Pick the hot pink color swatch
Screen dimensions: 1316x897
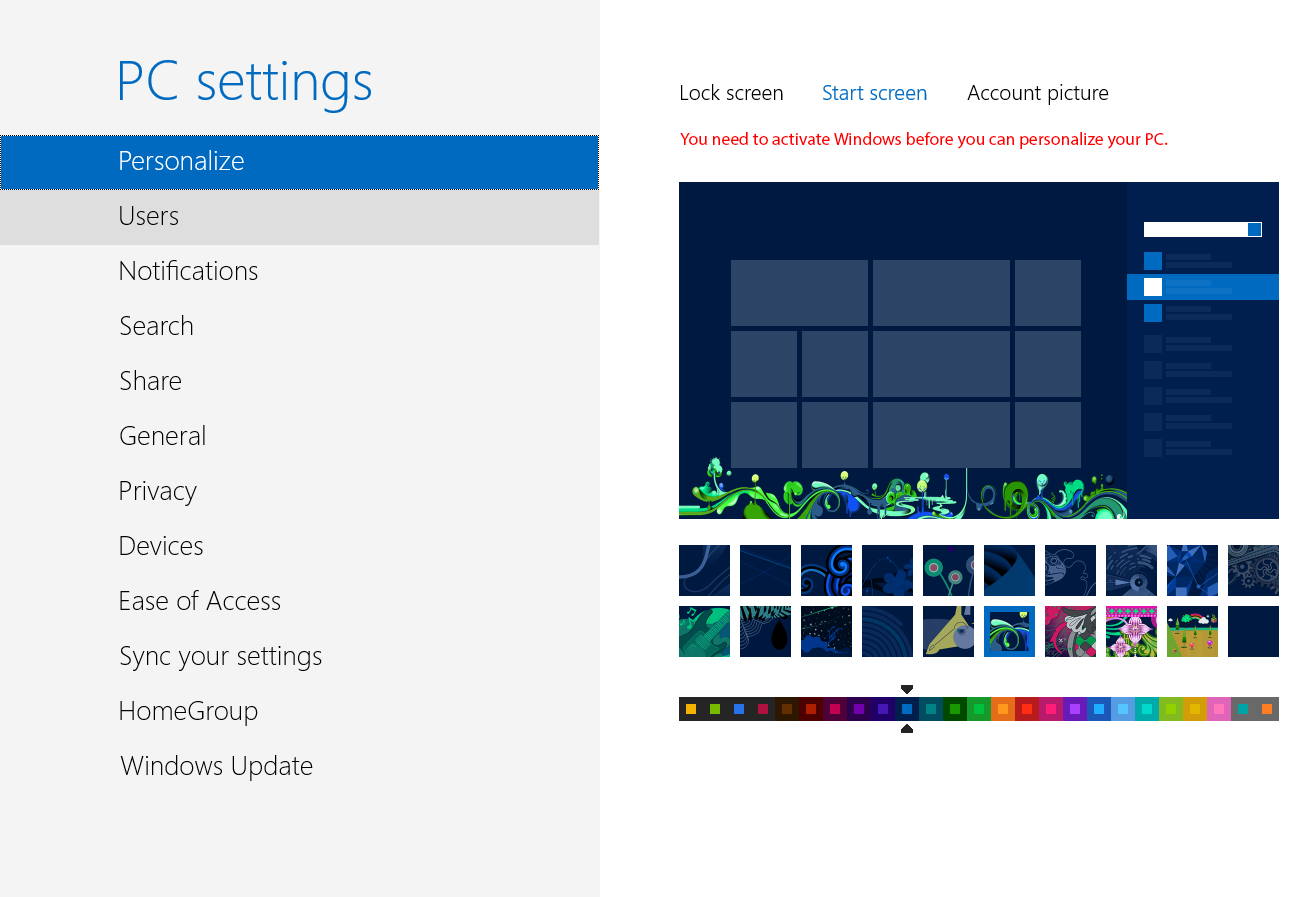[1051, 709]
